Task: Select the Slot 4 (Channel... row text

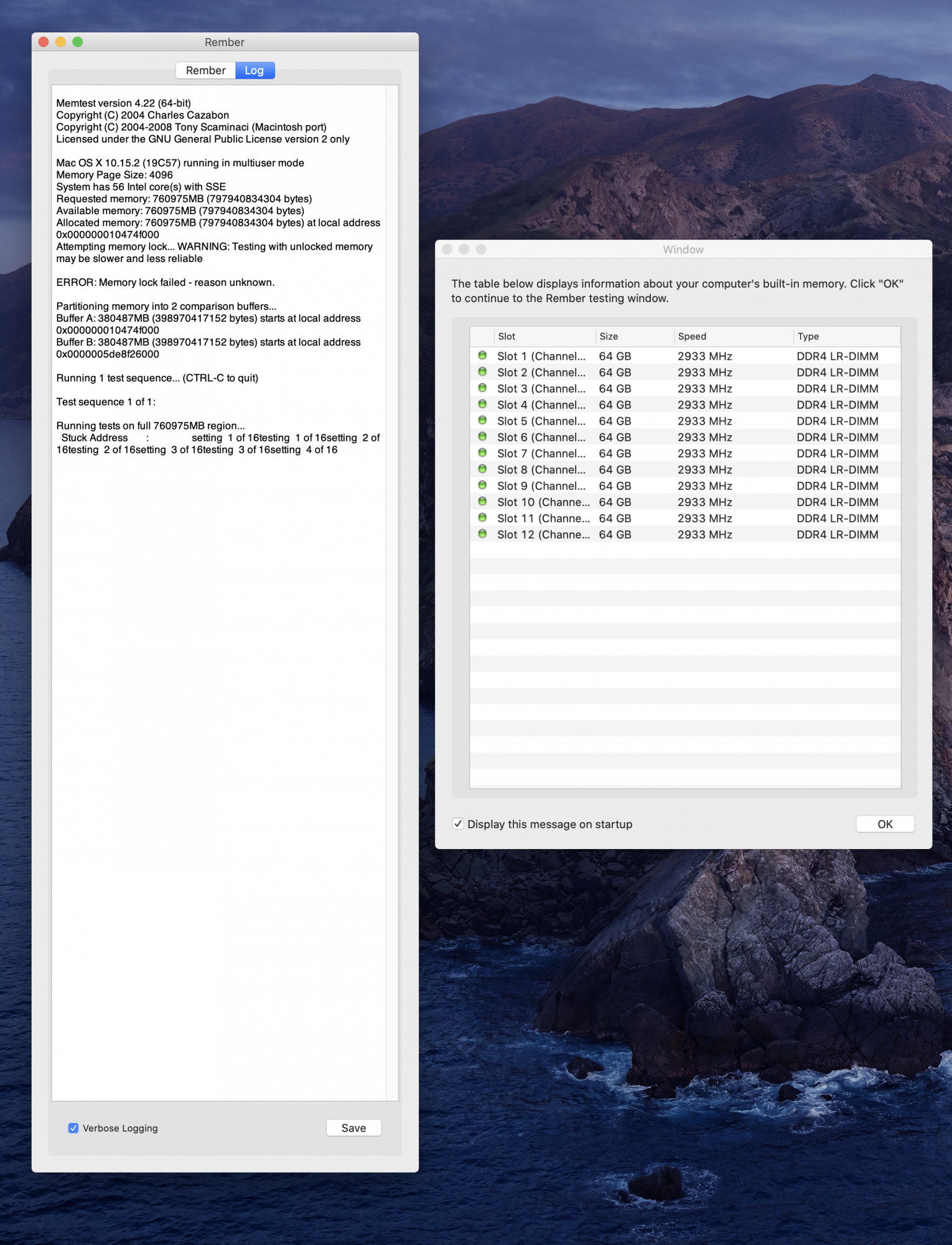Action: 541,405
